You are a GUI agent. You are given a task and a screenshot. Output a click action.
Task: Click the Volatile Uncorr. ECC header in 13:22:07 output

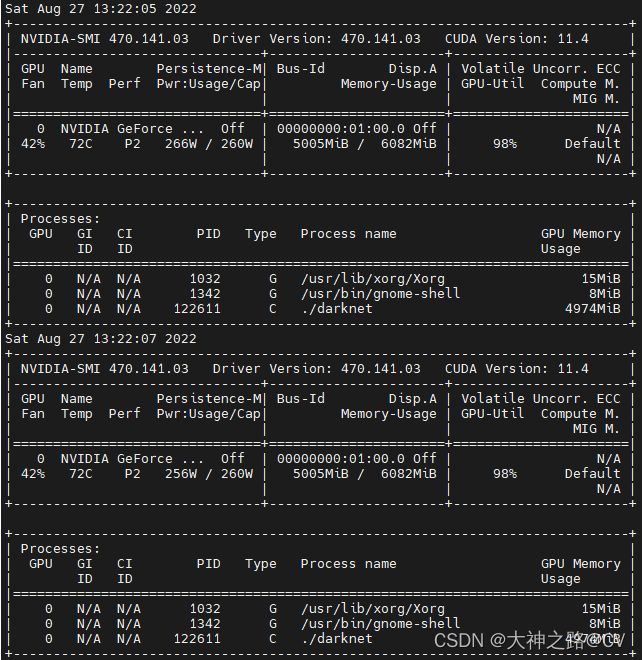(541, 399)
